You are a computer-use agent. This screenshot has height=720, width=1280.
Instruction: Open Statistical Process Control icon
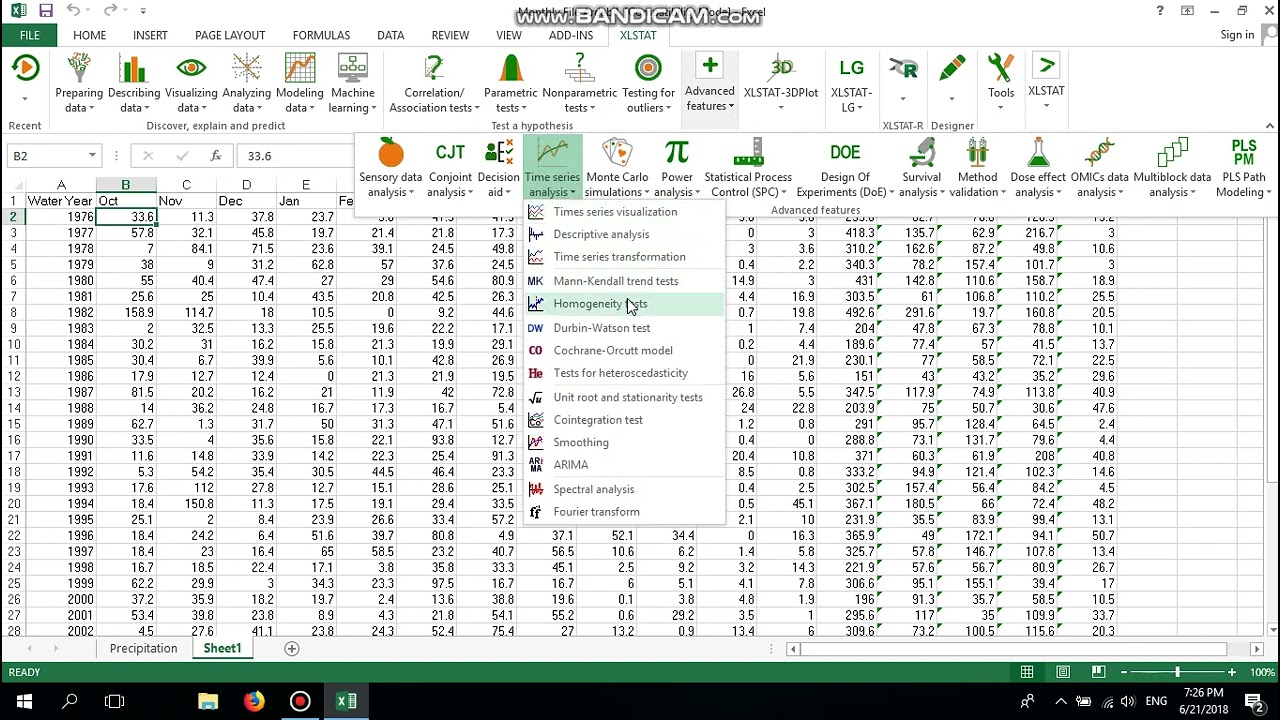748,153
